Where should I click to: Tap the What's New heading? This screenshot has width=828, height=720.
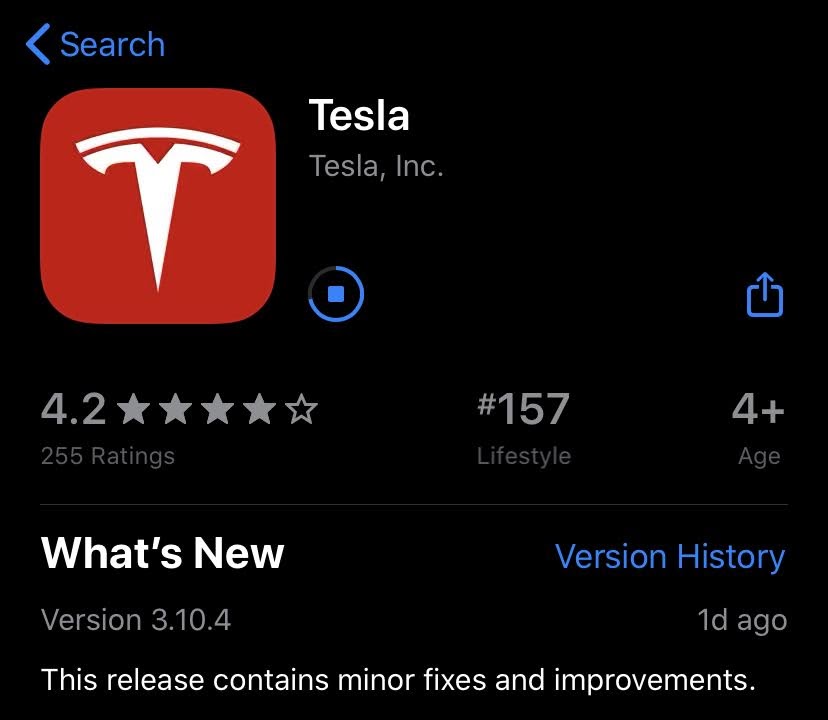tap(163, 553)
